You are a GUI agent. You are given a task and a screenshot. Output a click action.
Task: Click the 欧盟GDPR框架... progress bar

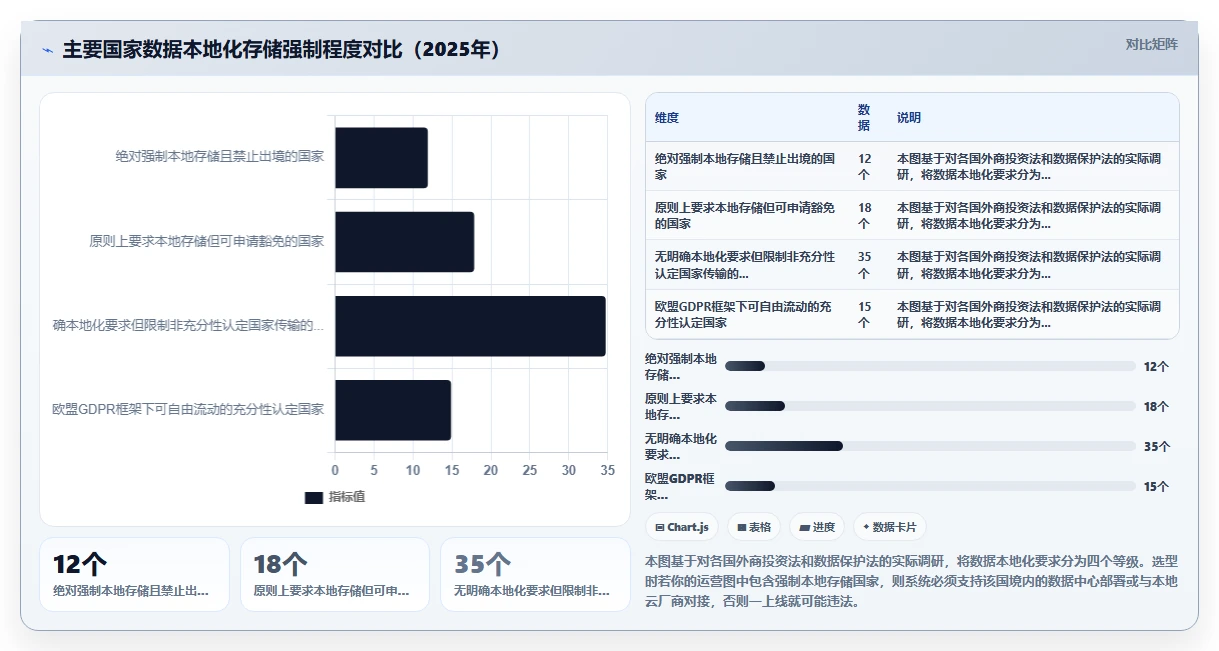tap(930, 486)
